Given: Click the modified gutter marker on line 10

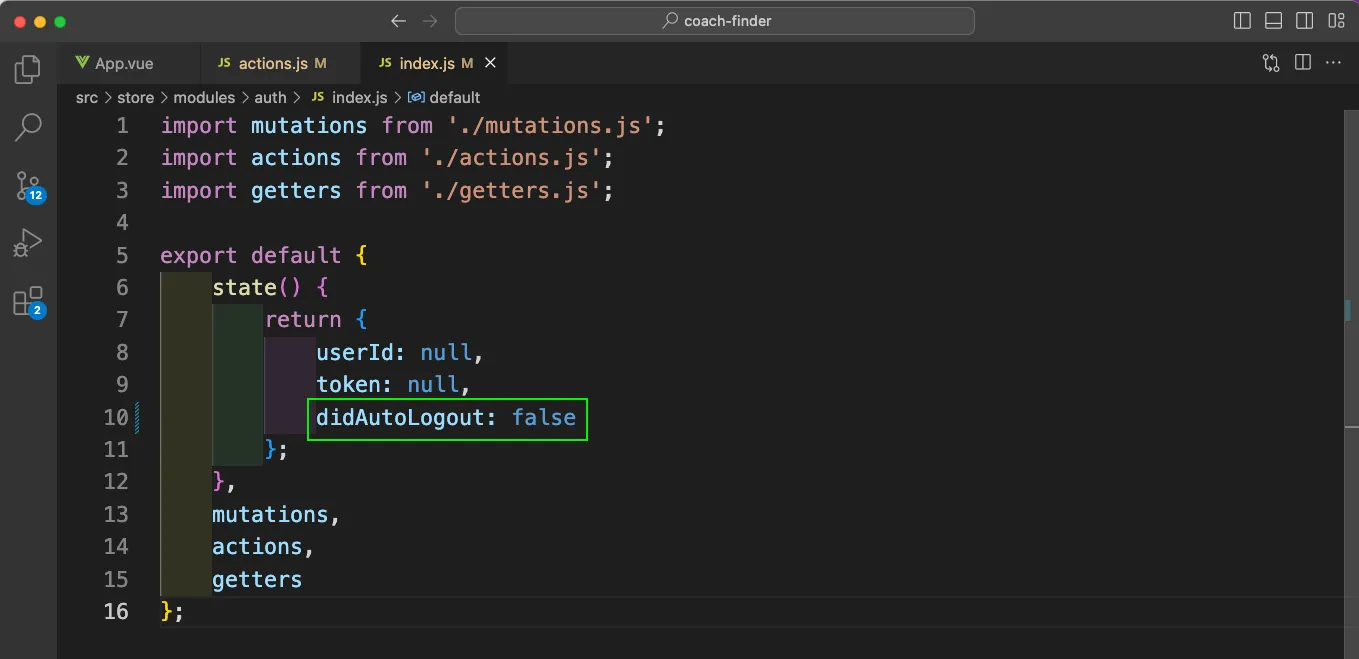Looking at the screenshot, I should click(x=137, y=417).
